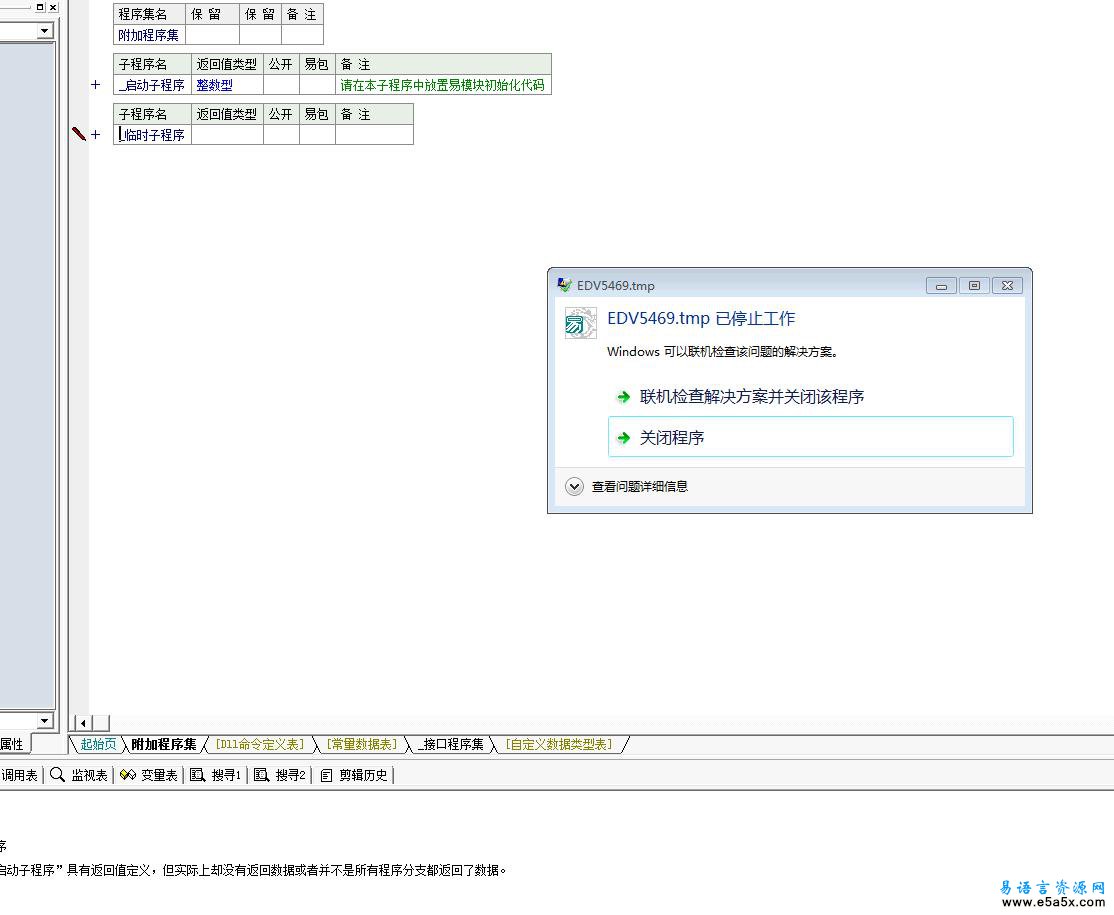Expand the _启动子程序 plus sign
The height and width of the screenshot is (915, 1114).
96,85
